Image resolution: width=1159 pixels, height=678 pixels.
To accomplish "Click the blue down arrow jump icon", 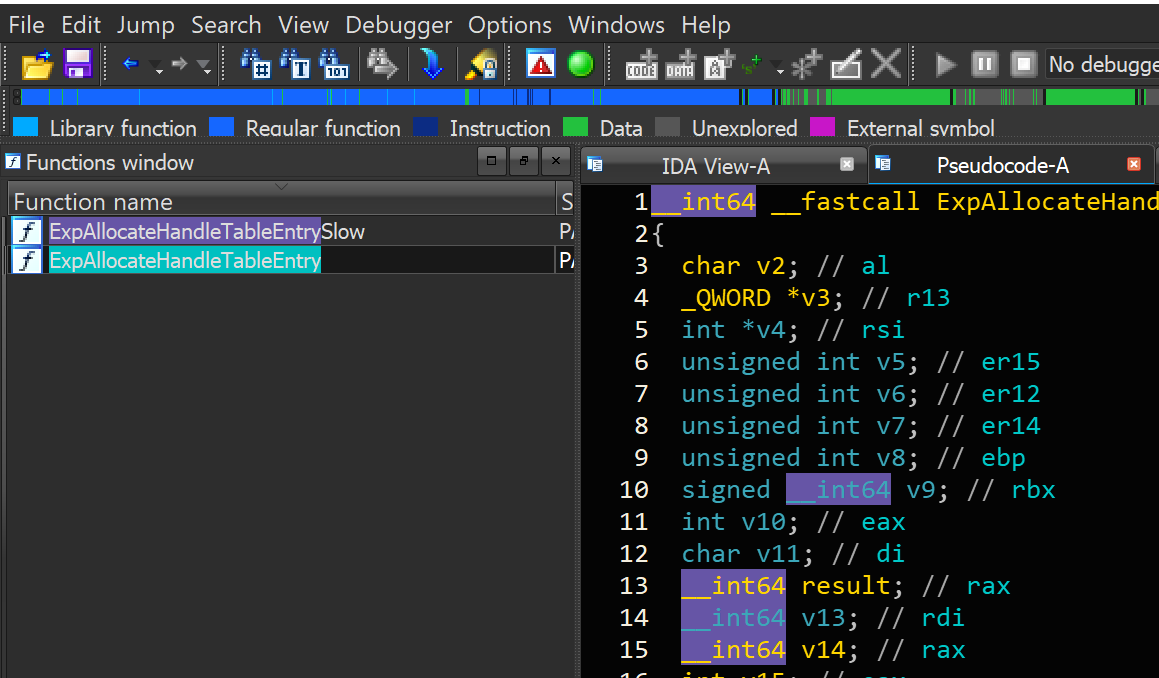I will click(x=432, y=64).
